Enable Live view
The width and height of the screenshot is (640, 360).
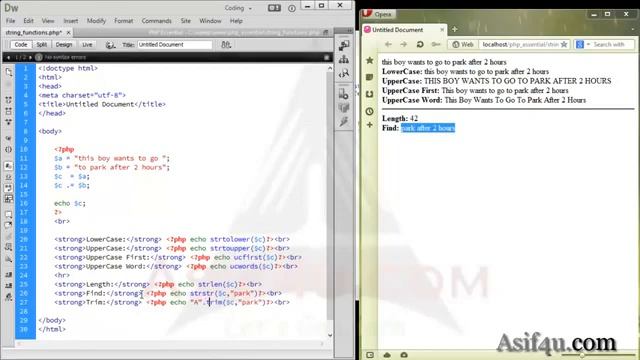(x=87, y=44)
